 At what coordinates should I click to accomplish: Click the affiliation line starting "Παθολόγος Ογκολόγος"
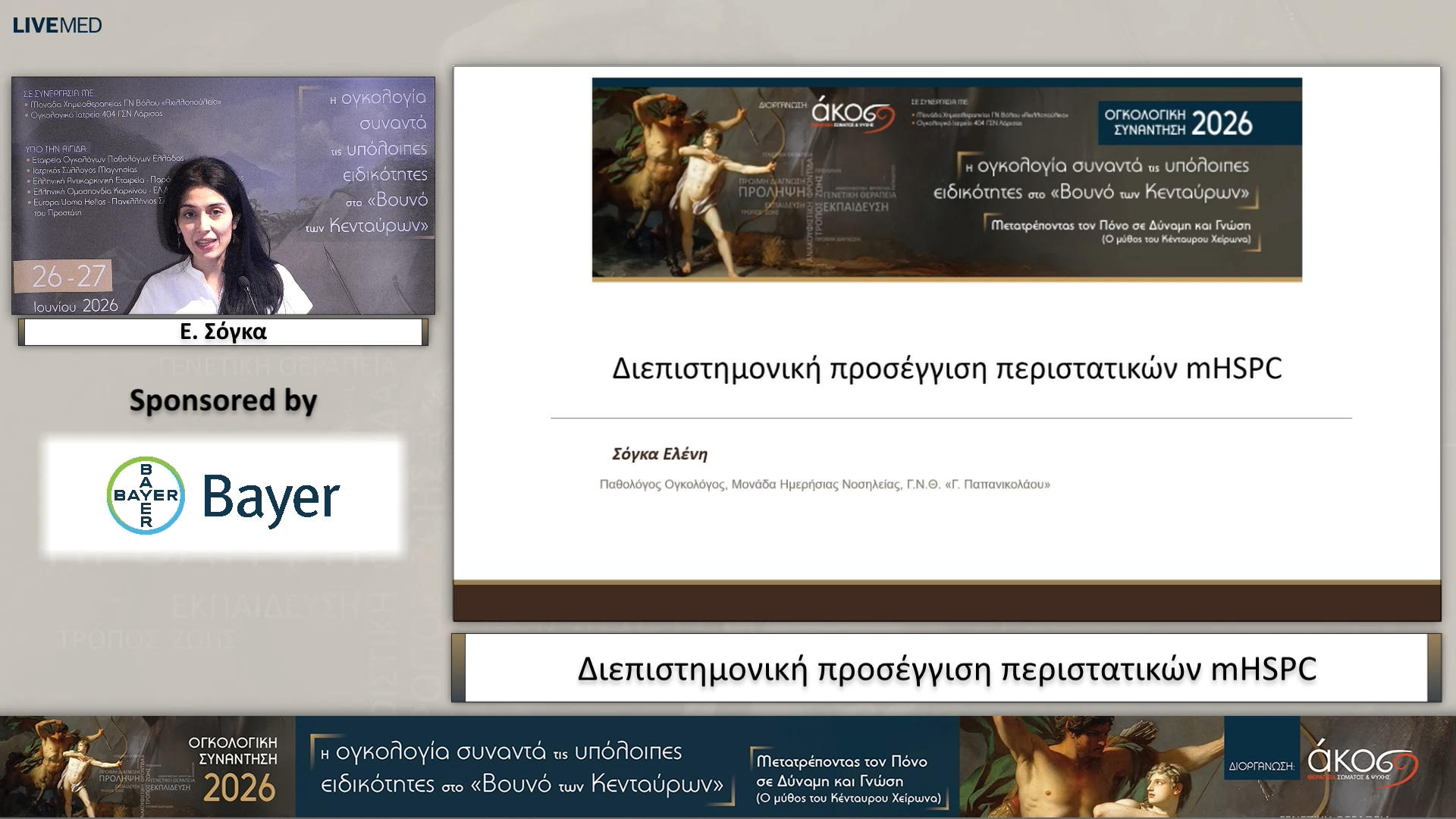[825, 485]
